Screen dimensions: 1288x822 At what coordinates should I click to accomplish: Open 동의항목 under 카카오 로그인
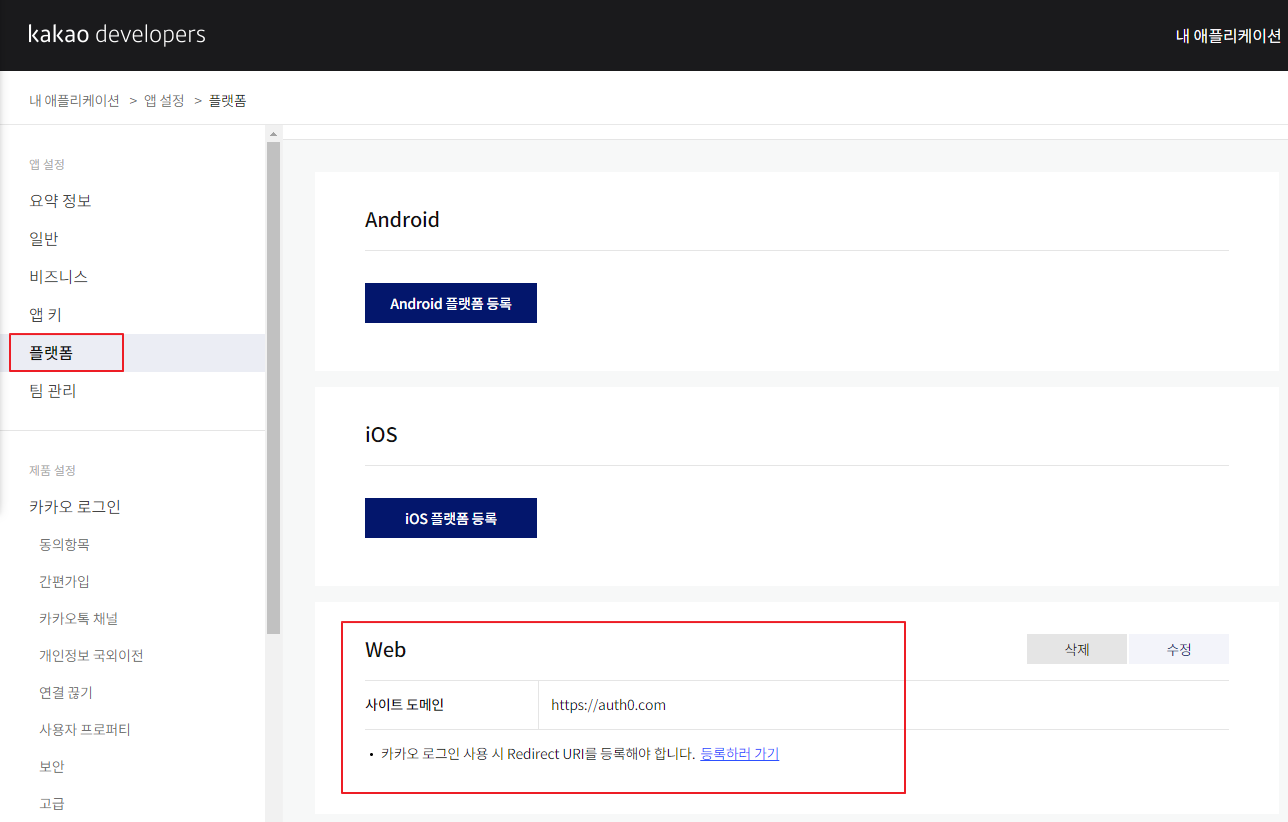65,544
